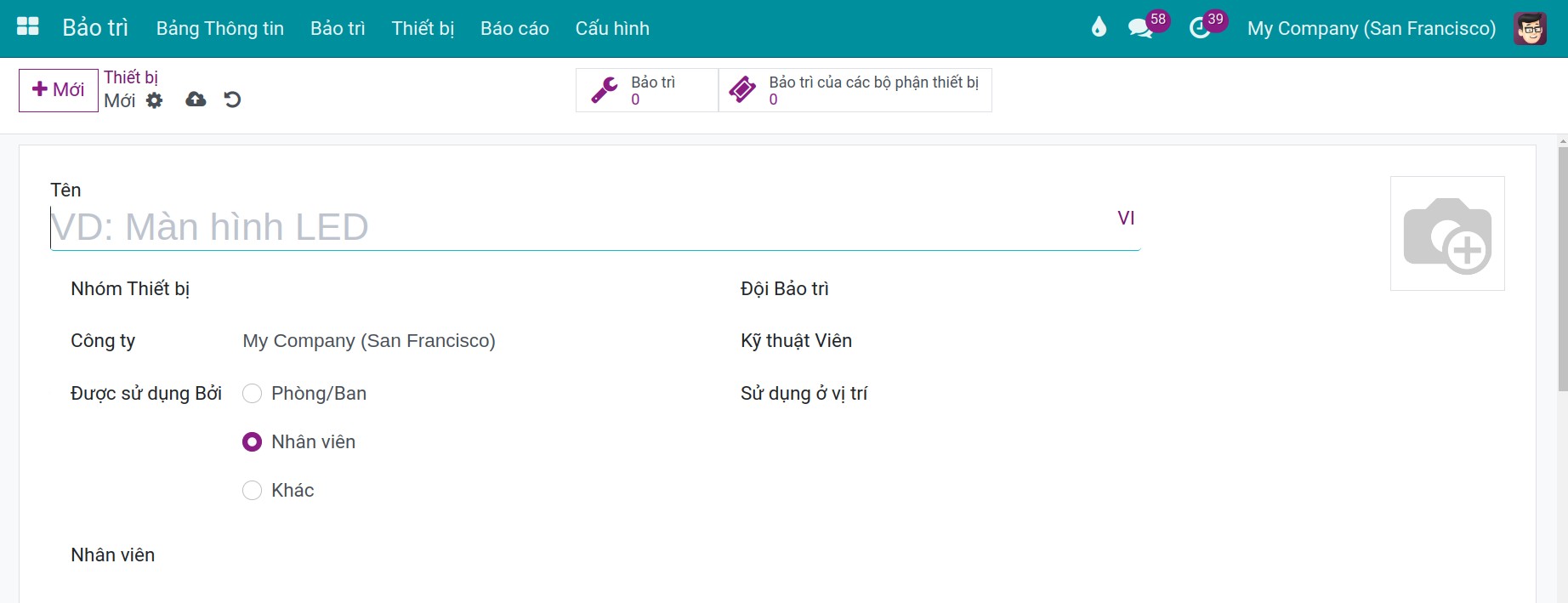
Task: Open the Bảo trì wrench stat button
Action: [647, 90]
